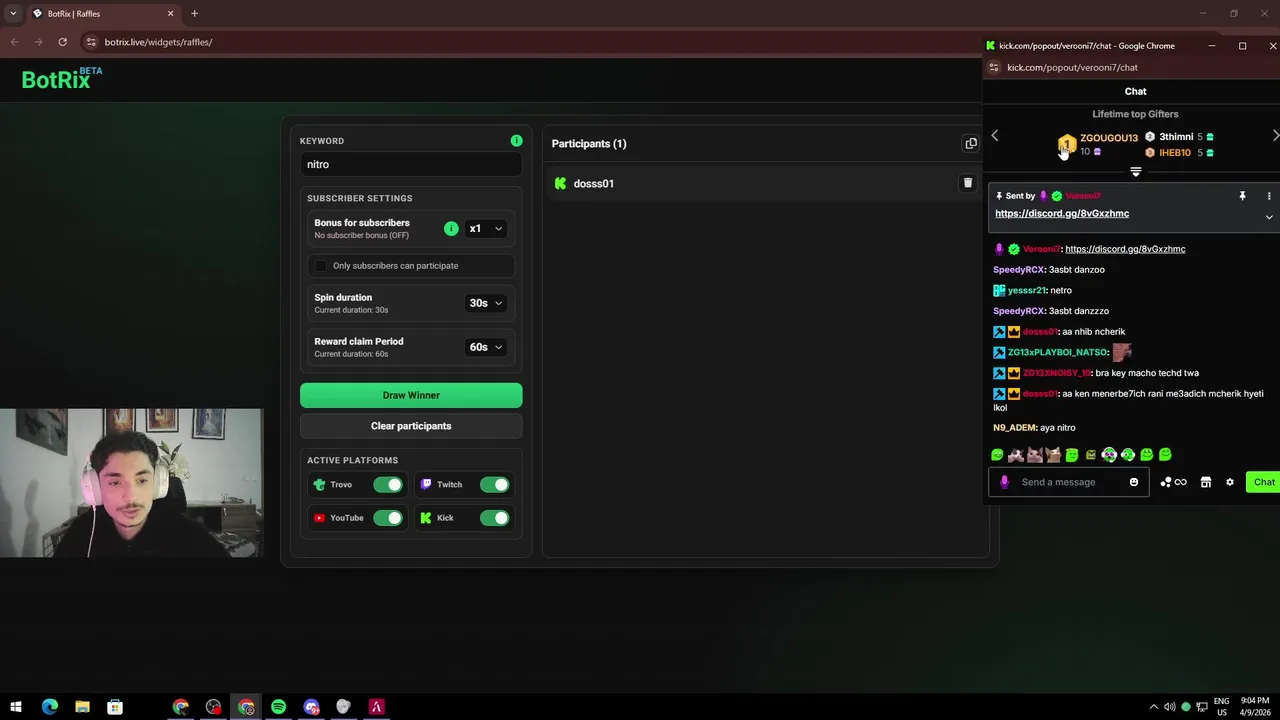This screenshot has width=1280, height=720.
Task: Open Spotify from the taskbar
Action: (278, 707)
